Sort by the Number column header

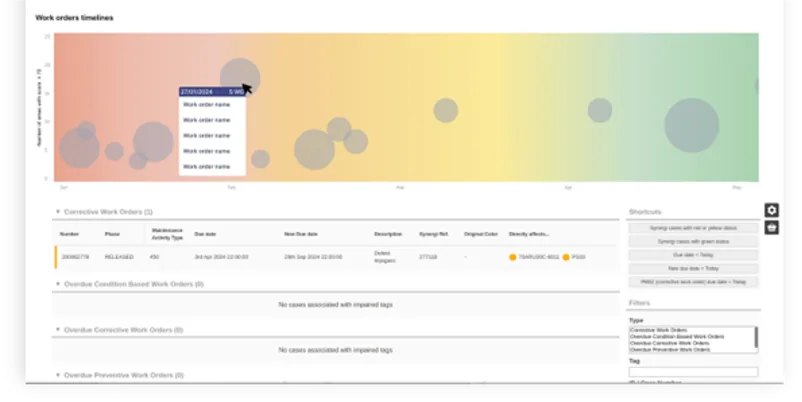point(69,234)
